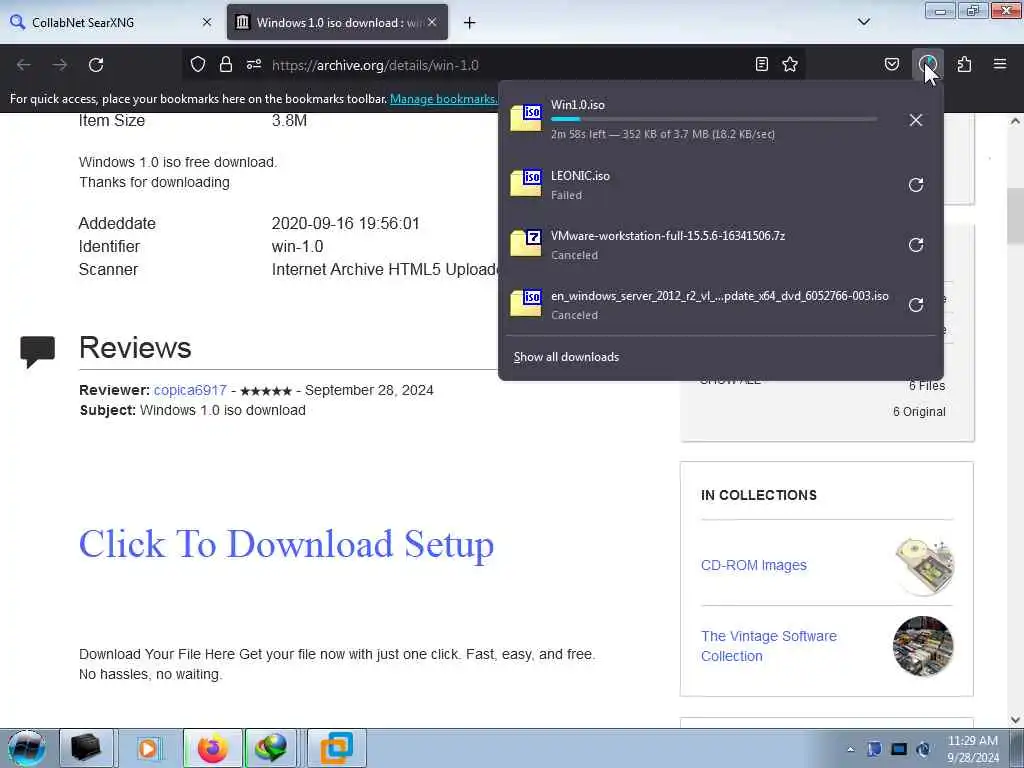This screenshot has height=768, width=1024.
Task: Click the VMware 7z file icon
Action: click(526, 243)
